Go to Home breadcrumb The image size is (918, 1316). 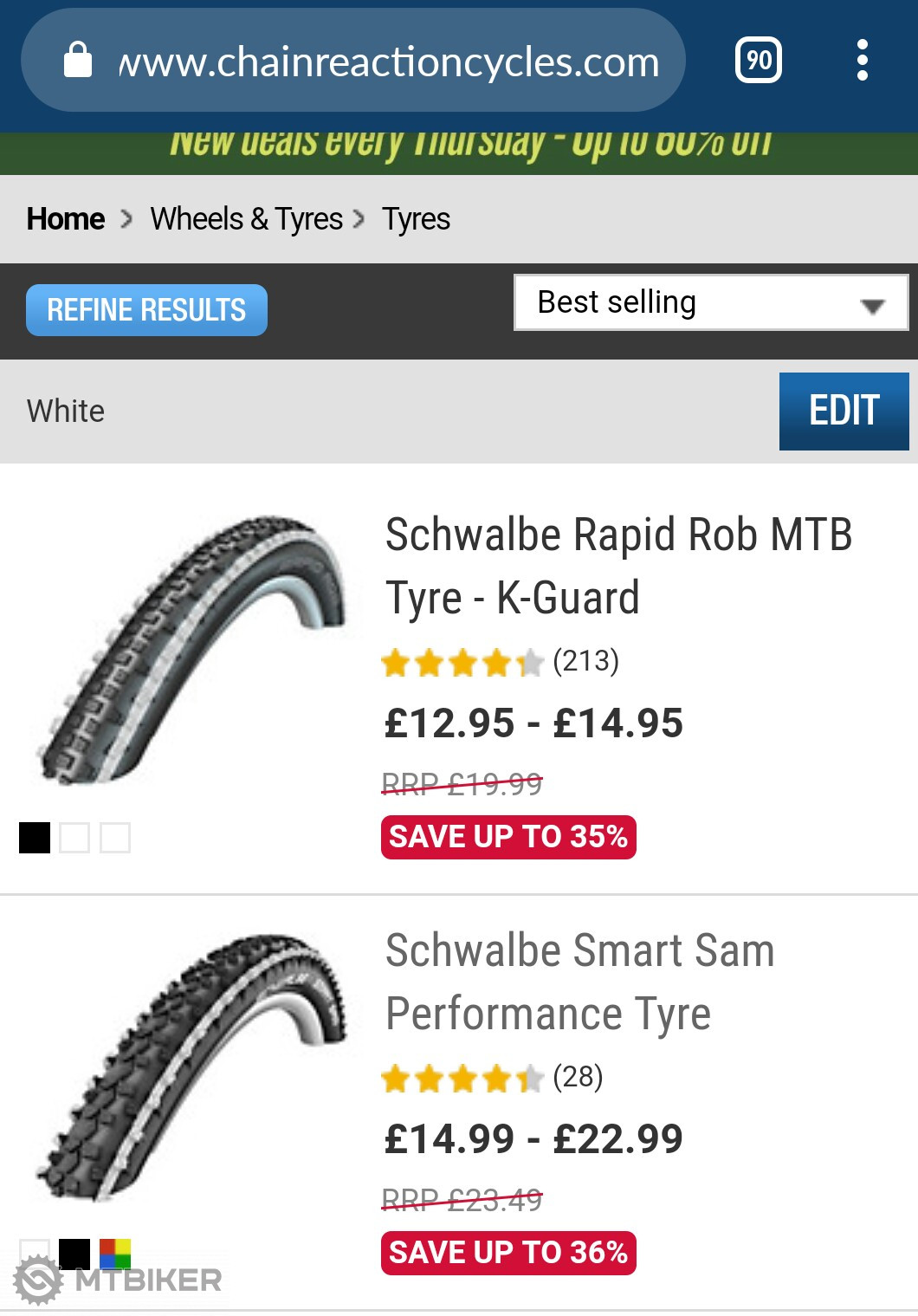[66, 219]
